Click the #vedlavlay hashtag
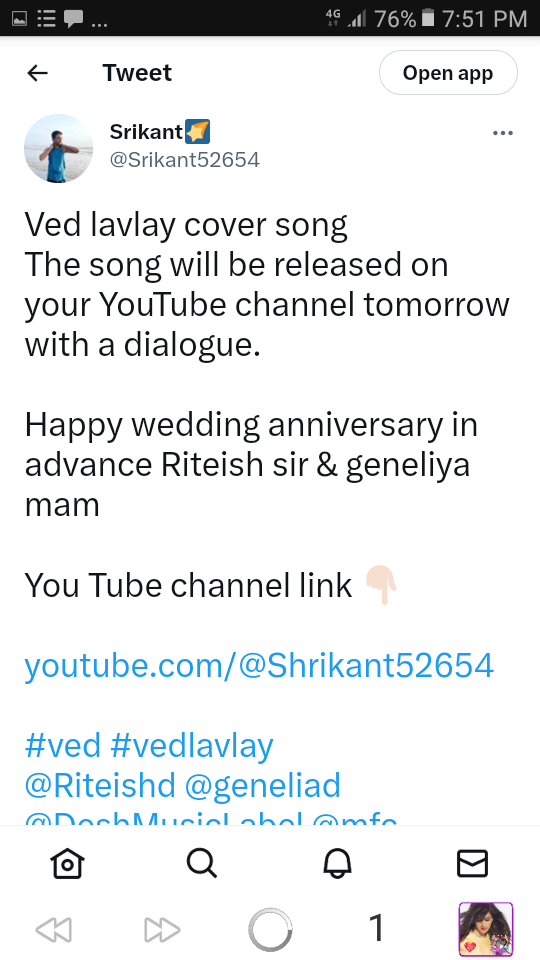Viewport: 540px width, 960px height. 192,746
